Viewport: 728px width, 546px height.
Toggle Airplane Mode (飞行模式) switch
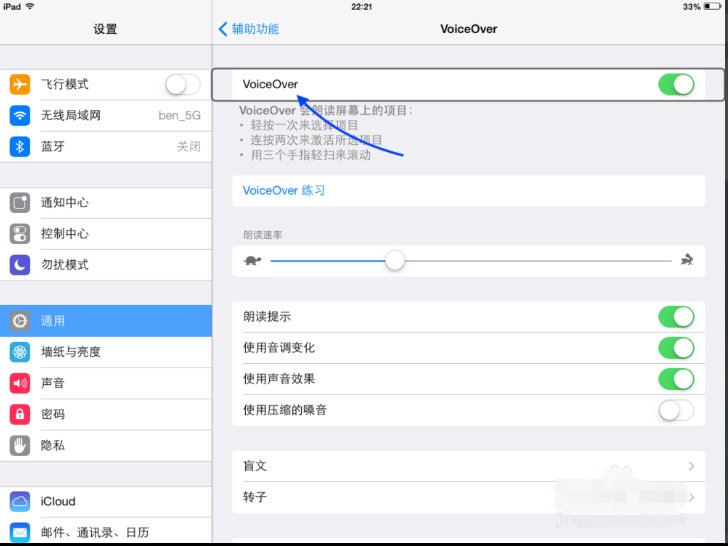(x=183, y=84)
